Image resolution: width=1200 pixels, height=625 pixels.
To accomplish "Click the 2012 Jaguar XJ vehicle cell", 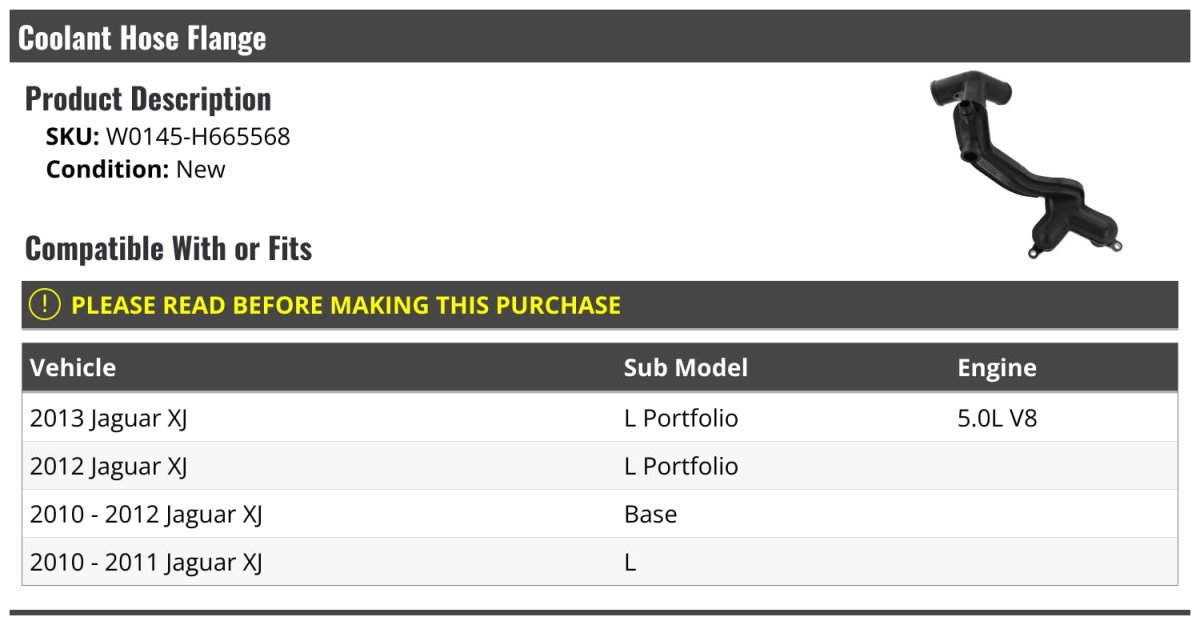I will tap(109, 466).
